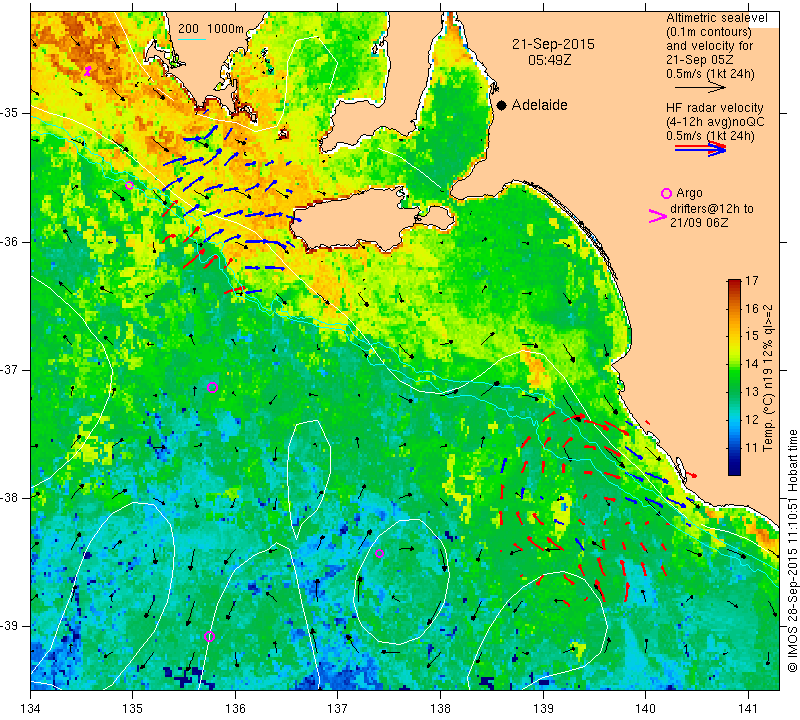This screenshot has height=720, width=800.
Task: Click the 138 longitude axis label
Action: (x=440, y=709)
